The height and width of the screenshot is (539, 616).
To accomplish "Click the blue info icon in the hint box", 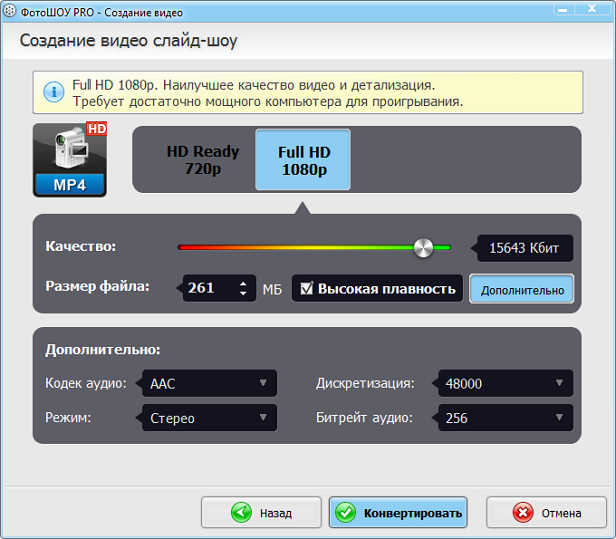I will pos(53,92).
